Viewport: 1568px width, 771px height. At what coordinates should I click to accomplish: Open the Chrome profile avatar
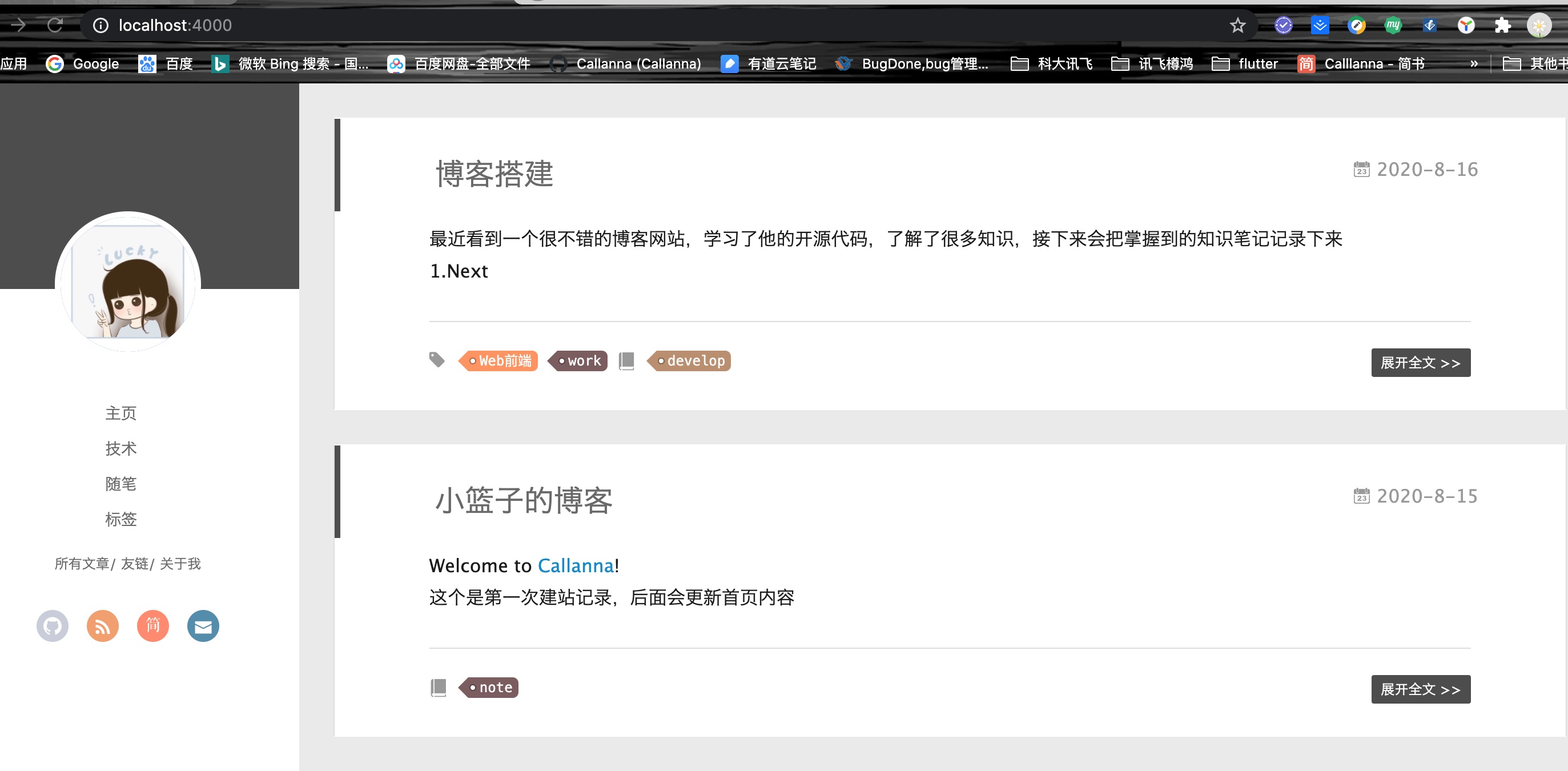tap(1539, 25)
